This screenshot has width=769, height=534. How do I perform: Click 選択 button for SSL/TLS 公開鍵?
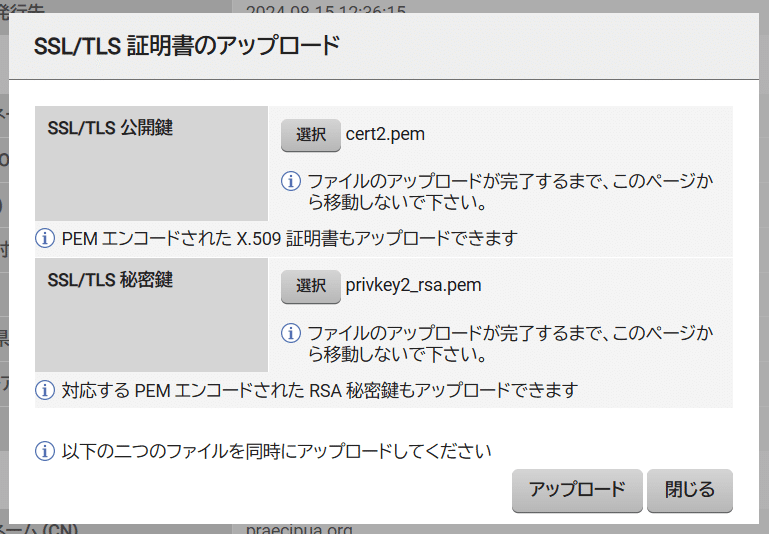coord(310,135)
